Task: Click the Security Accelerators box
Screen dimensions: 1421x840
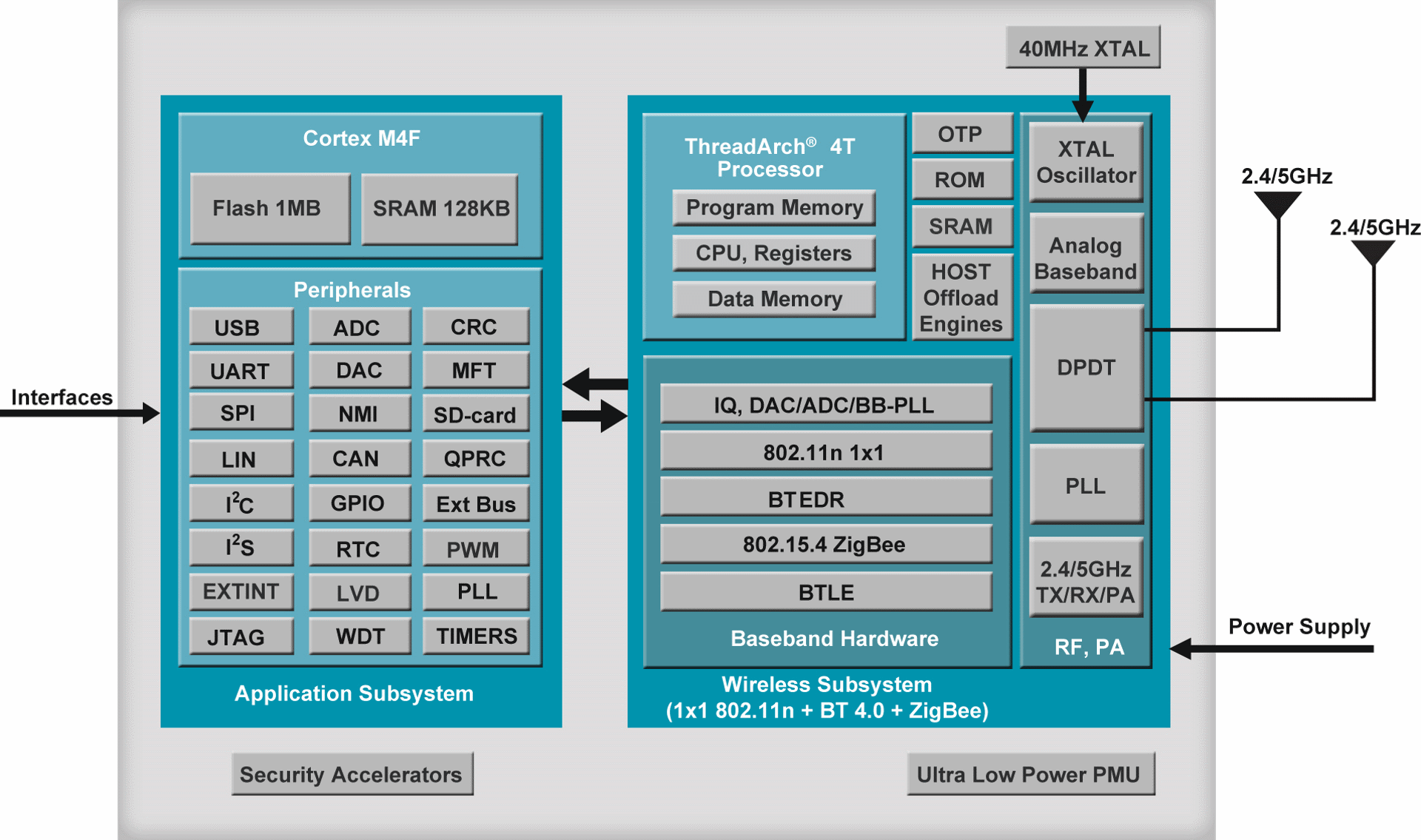Action: coord(352,775)
